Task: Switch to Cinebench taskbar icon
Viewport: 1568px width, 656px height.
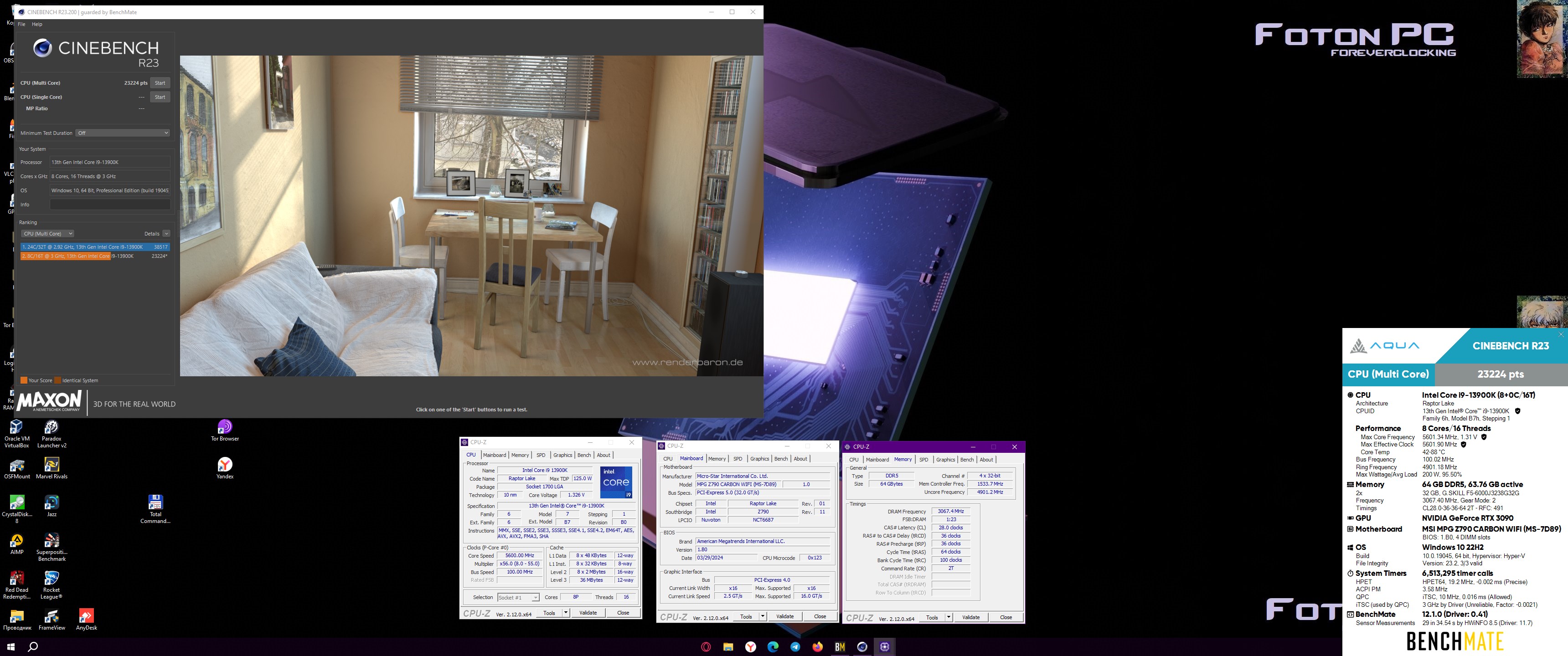Action: 862,647
